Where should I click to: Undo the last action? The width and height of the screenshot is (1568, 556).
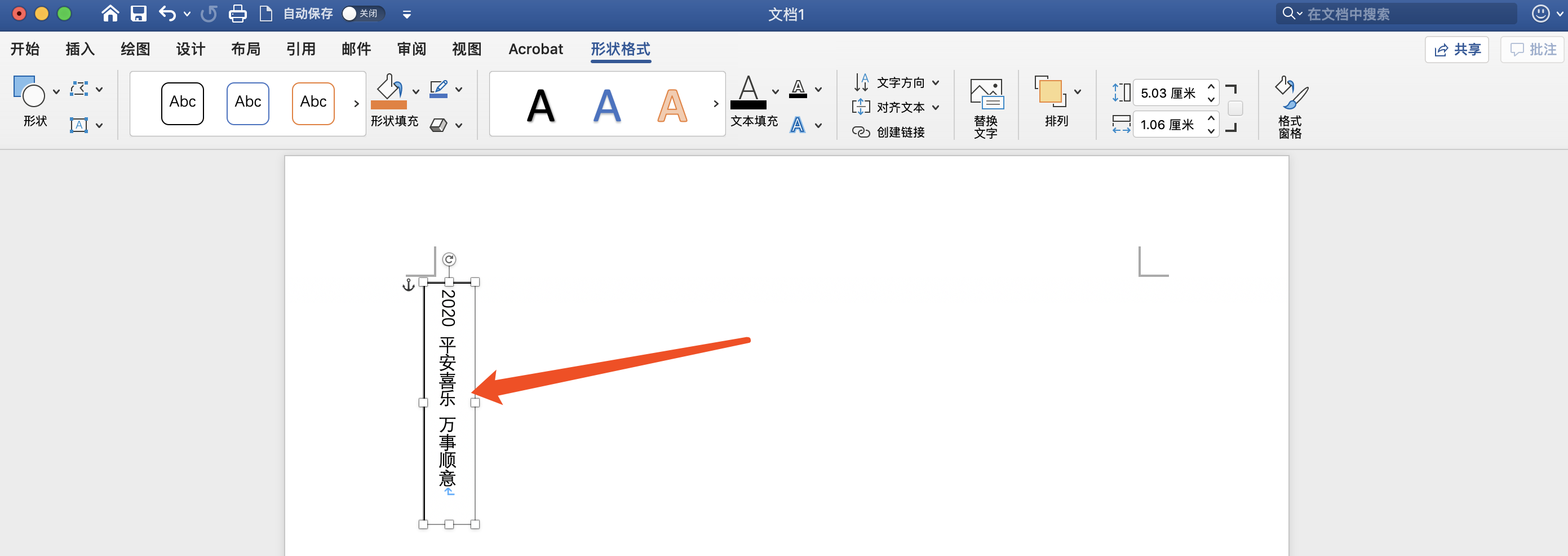(x=167, y=14)
